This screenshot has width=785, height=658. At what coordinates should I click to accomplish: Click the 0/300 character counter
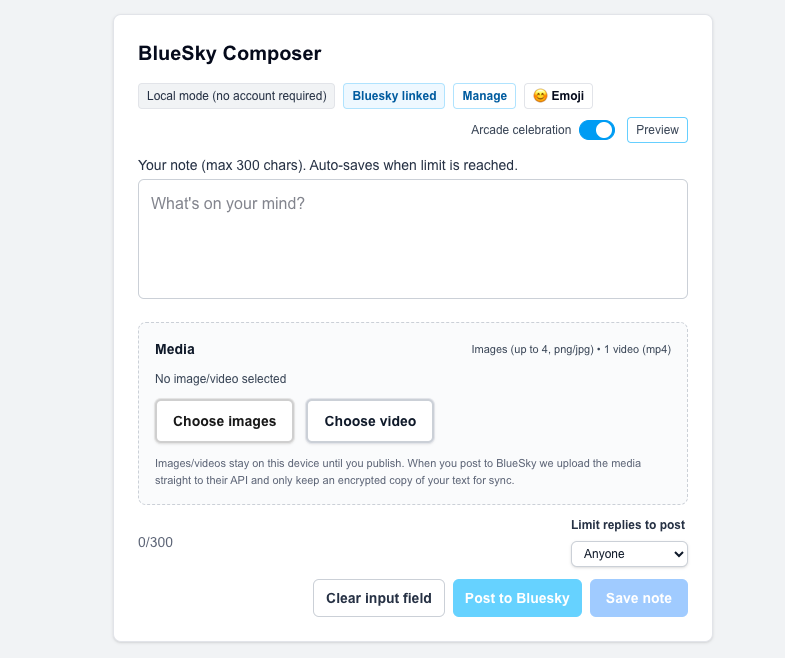pos(155,542)
